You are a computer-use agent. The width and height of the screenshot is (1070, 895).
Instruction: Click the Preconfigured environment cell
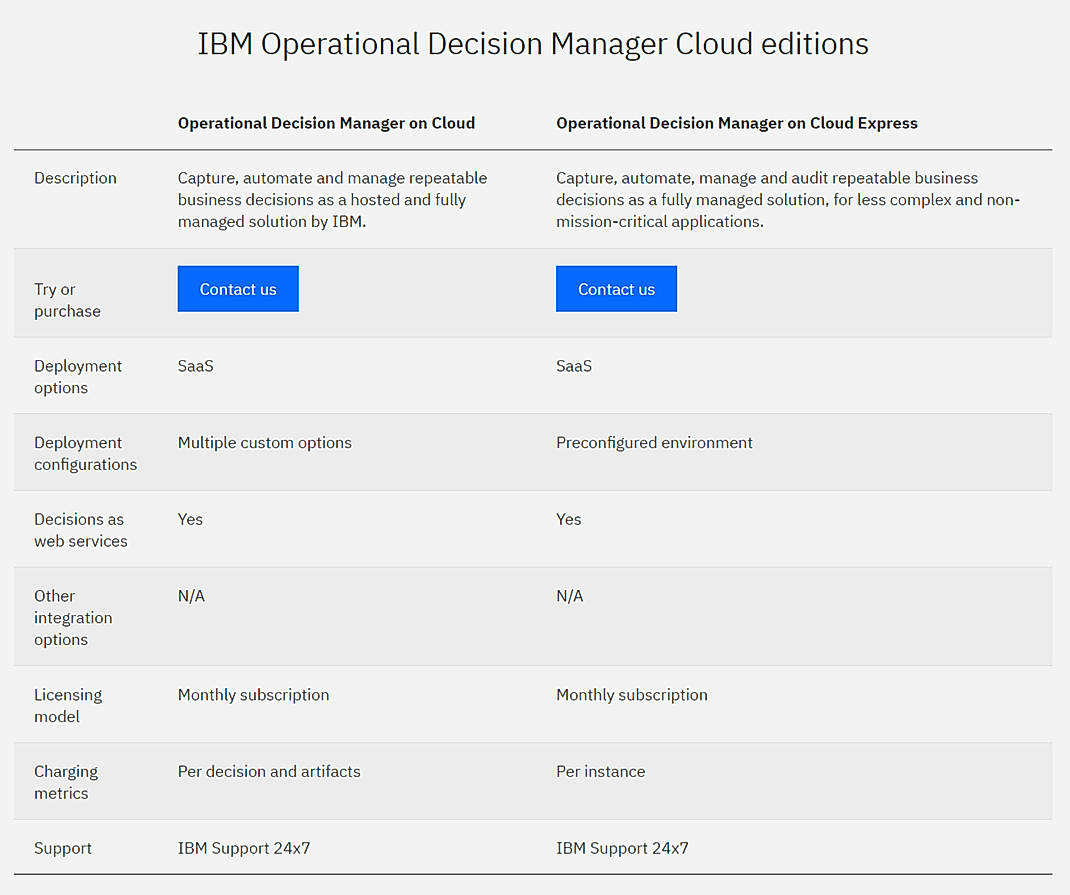[654, 443]
